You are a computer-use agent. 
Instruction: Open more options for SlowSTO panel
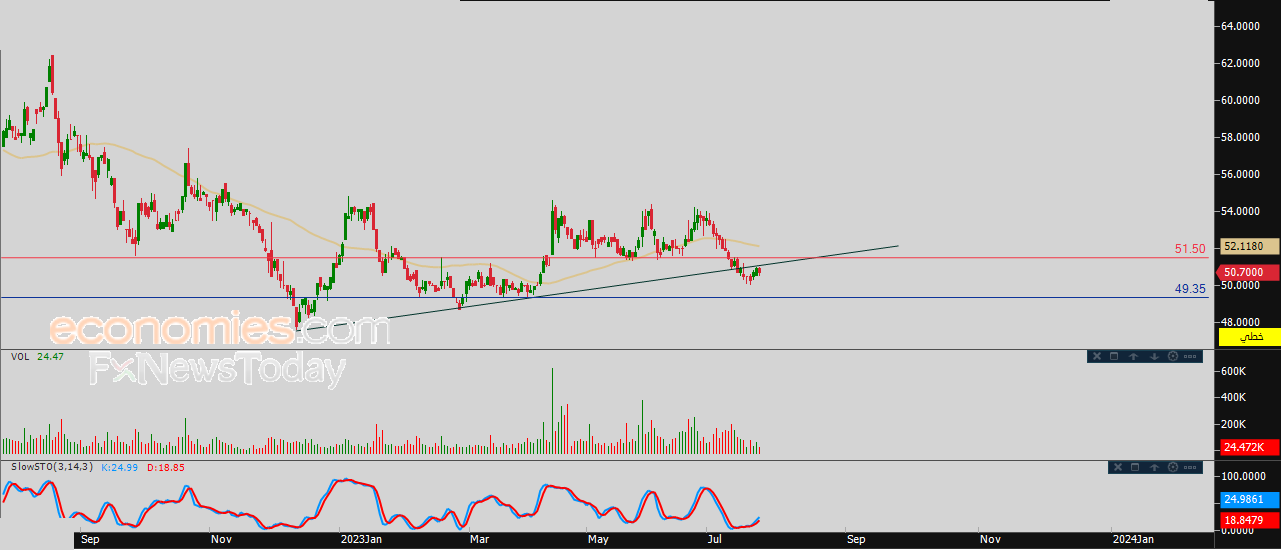(x=1190, y=467)
